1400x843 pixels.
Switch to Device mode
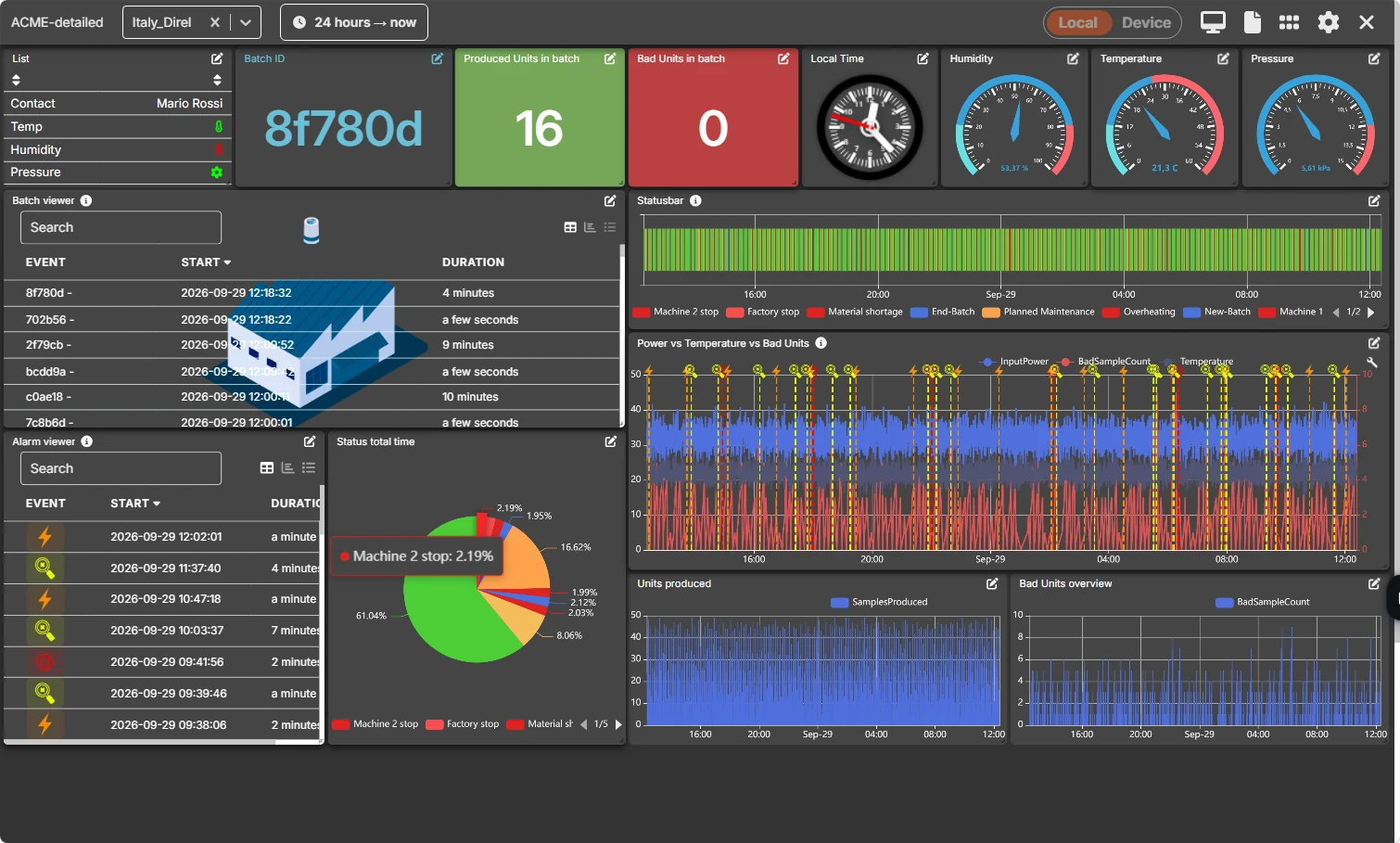pyautogui.click(x=1146, y=22)
